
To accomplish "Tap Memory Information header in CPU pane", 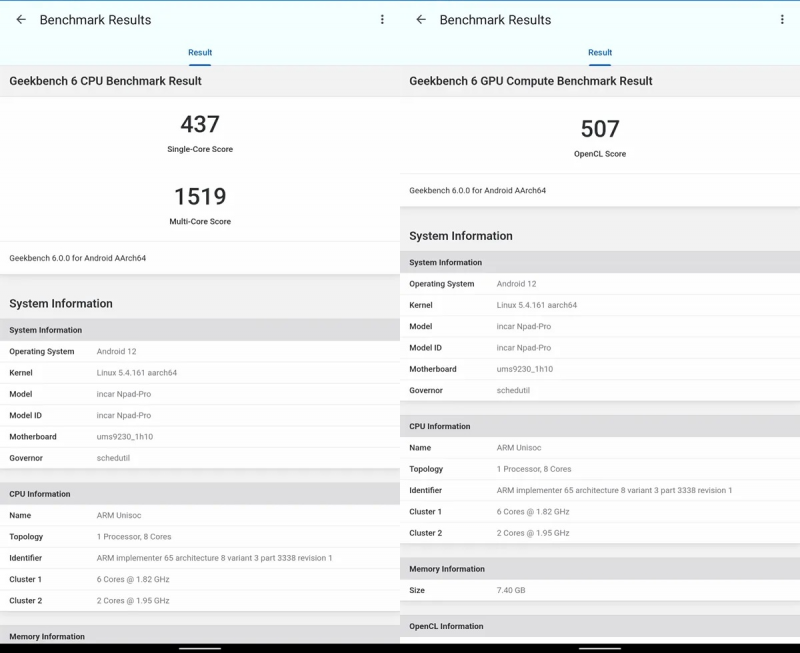I will pos(200,636).
